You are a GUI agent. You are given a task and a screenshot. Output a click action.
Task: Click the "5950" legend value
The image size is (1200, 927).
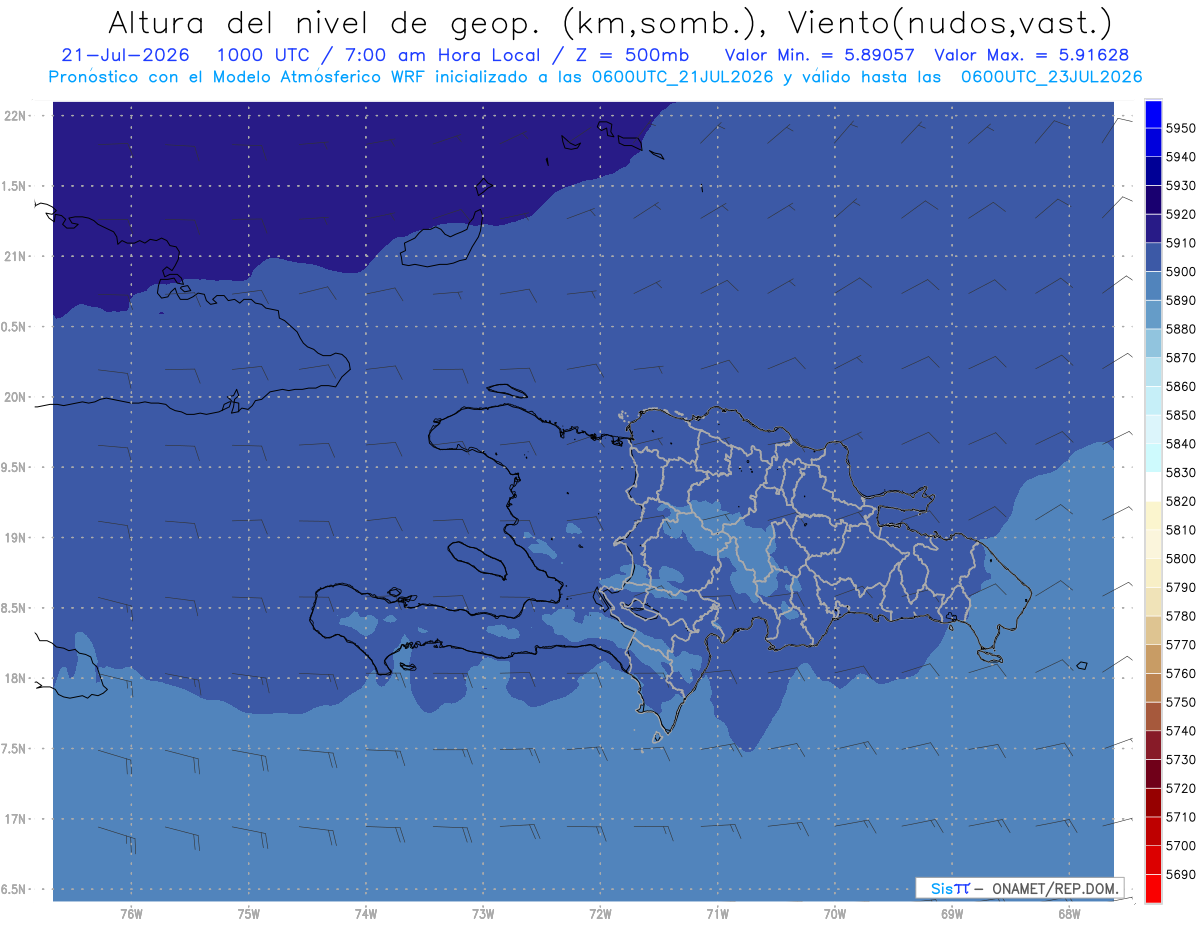pos(1180,128)
